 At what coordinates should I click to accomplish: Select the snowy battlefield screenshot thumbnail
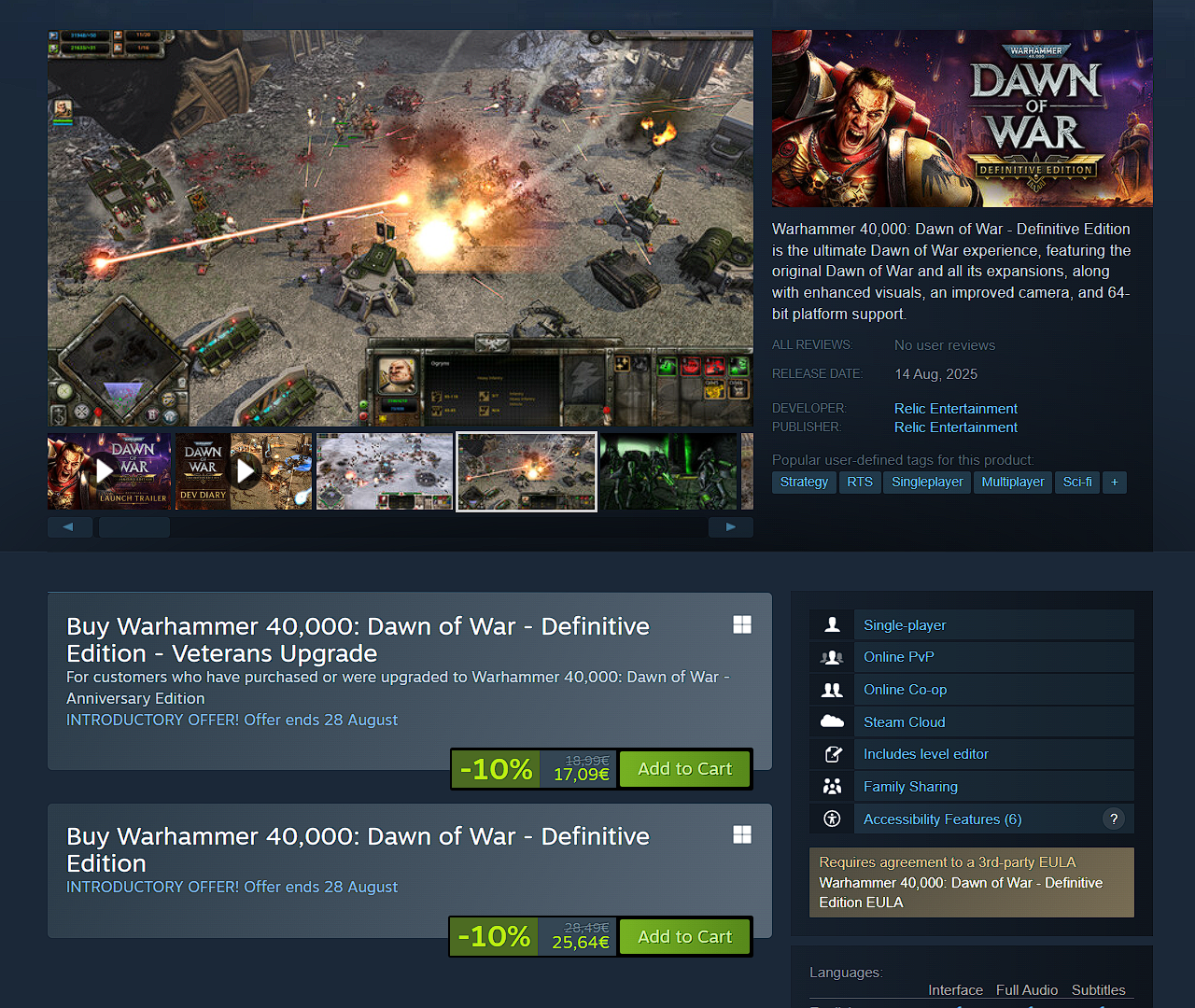385,471
